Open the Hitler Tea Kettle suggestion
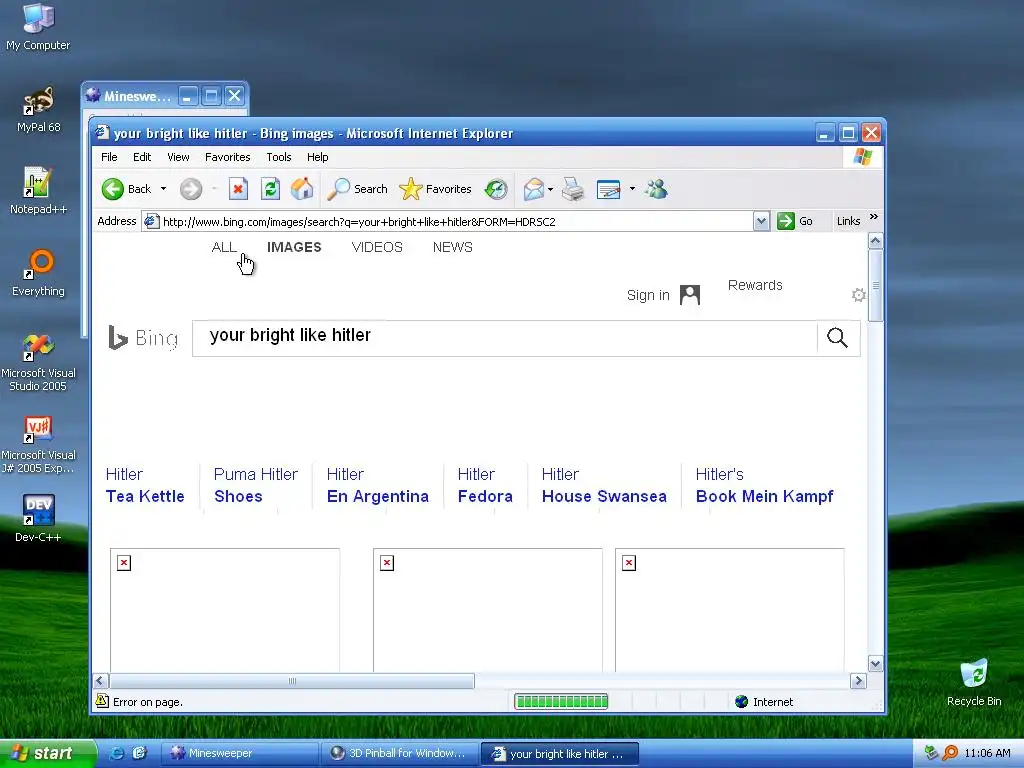The width and height of the screenshot is (1024, 768). point(145,485)
